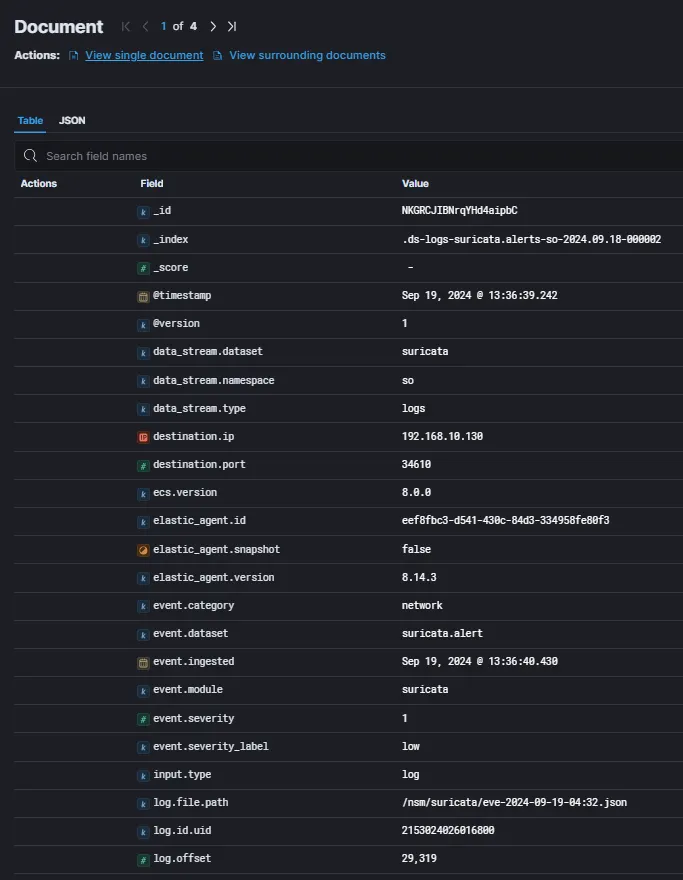Jump to last document arrow
Screen dimensions: 683x880
[x=232, y=26]
